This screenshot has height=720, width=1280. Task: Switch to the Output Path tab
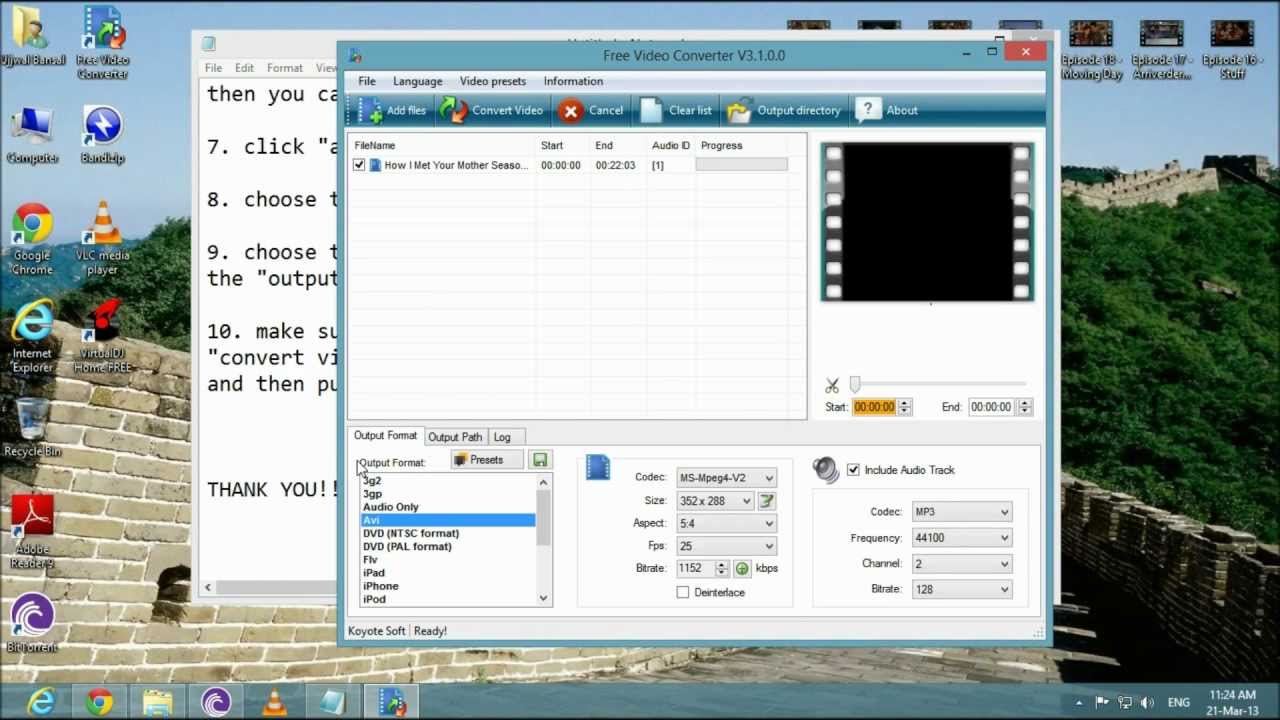click(455, 437)
